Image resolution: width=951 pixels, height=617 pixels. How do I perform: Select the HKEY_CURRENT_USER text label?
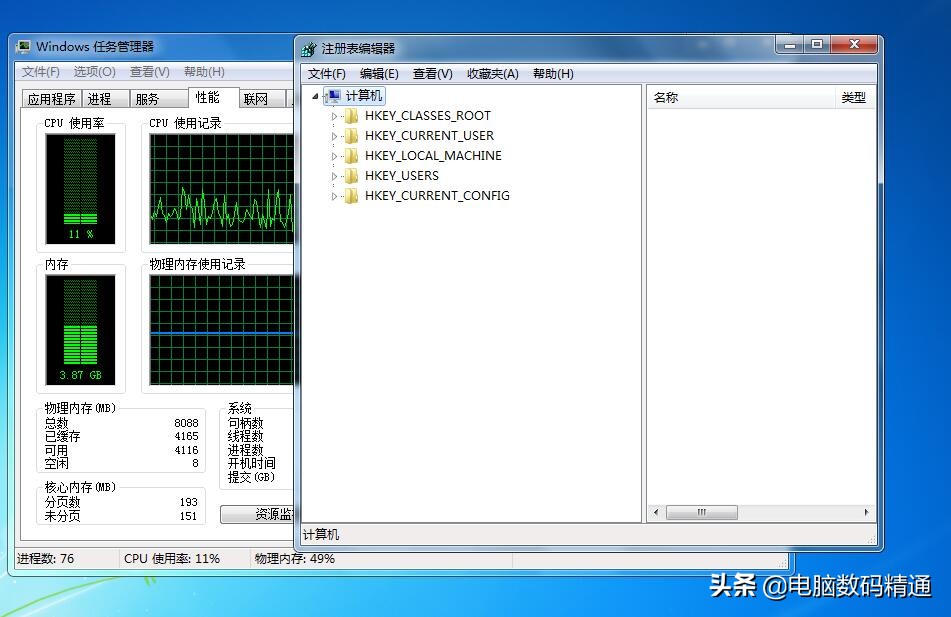[x=429, y=136]
